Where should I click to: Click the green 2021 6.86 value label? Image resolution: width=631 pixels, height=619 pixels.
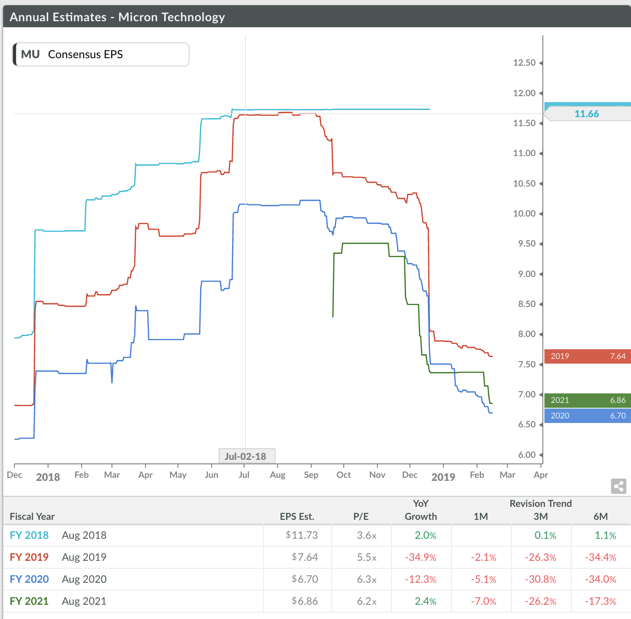click(x=588, y=400)
